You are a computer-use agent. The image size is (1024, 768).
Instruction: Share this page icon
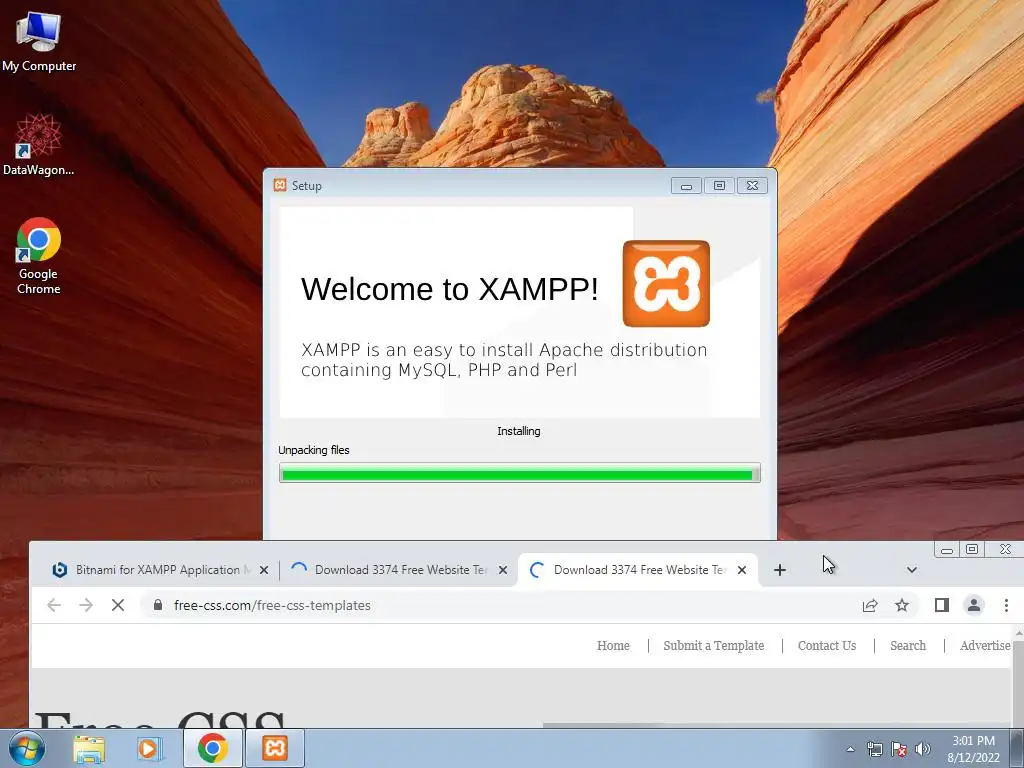[870, 605]
